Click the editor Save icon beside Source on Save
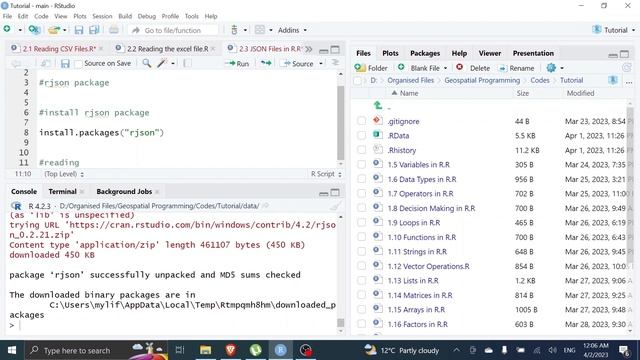Viewport: 640px width, 360px height. [65, 63]
